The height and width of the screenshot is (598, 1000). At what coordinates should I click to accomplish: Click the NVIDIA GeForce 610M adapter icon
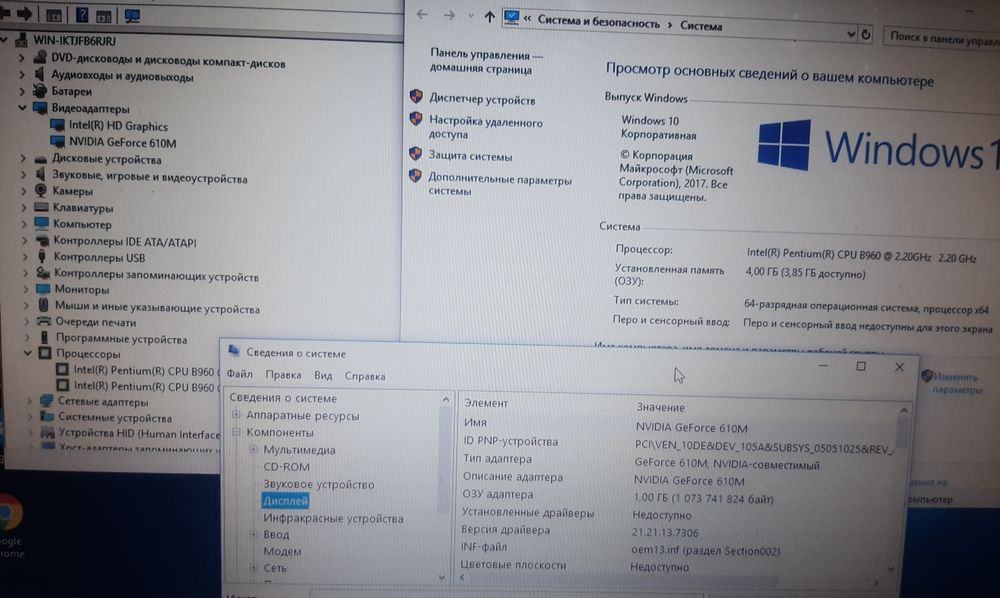(57, 142)
